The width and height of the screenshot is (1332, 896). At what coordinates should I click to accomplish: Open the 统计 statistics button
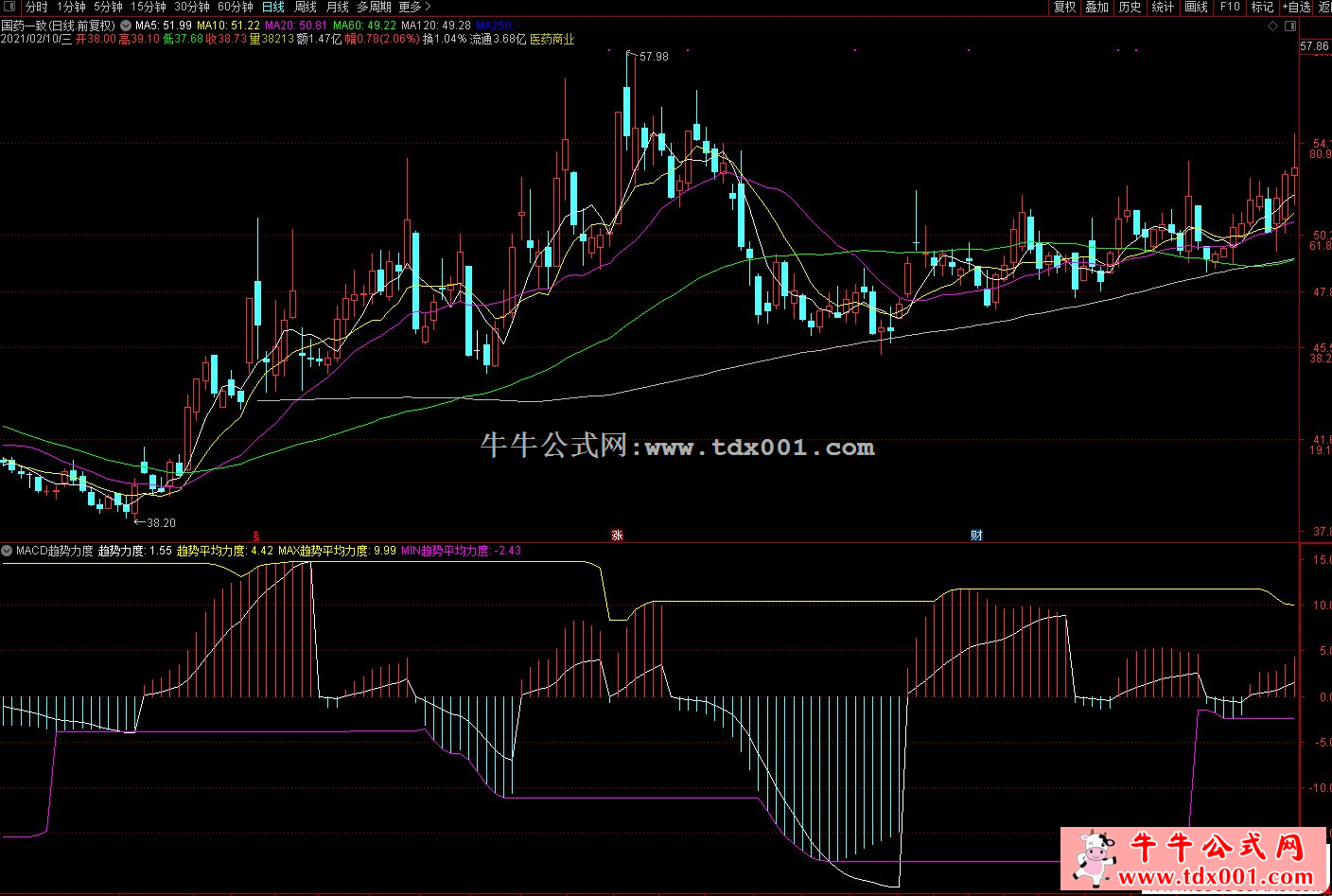pyautogui.click(x=1163, y=7)
